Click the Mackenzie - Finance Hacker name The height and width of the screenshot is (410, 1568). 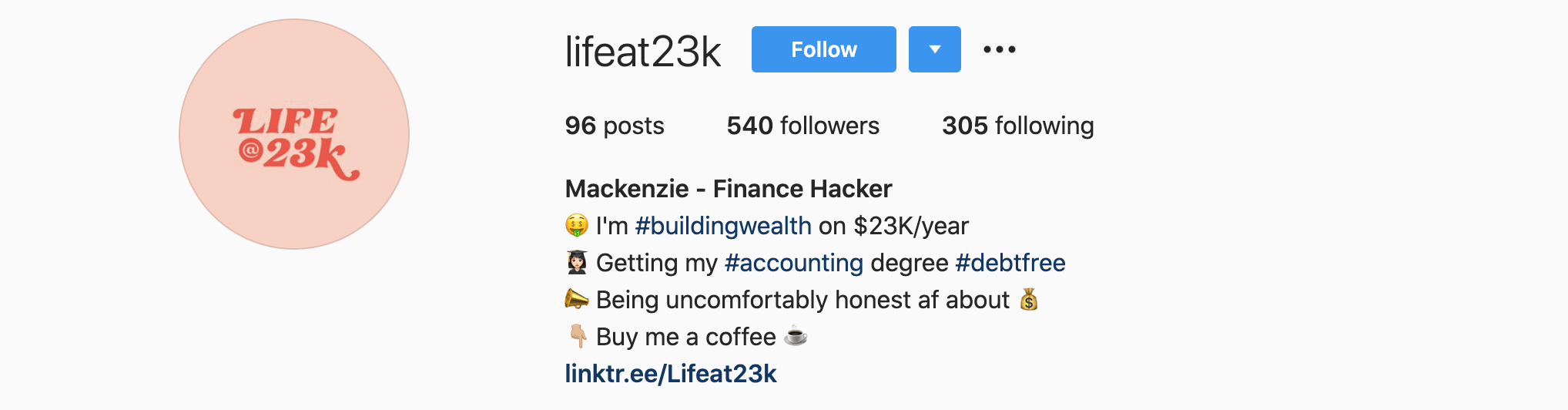(x=728, y=189)
